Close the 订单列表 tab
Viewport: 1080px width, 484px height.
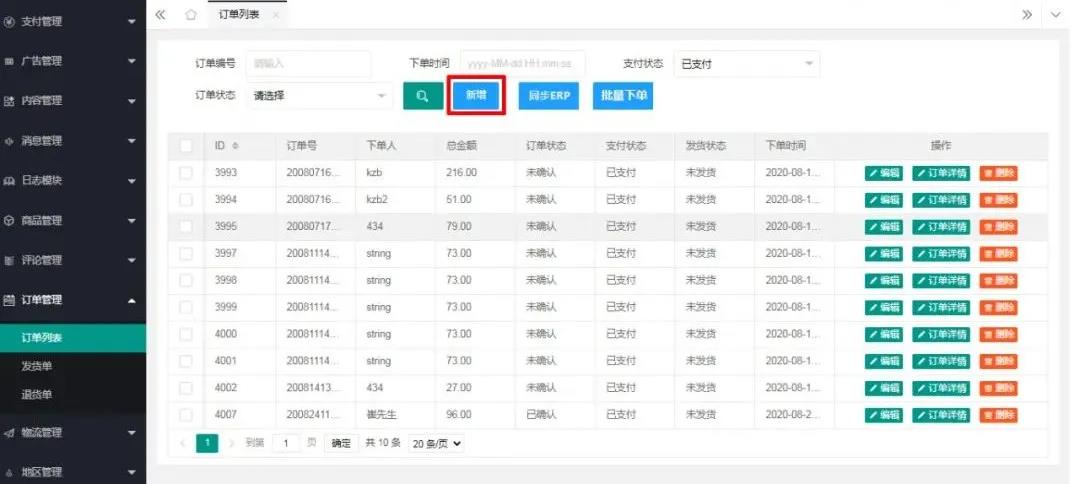pos(276,15)
